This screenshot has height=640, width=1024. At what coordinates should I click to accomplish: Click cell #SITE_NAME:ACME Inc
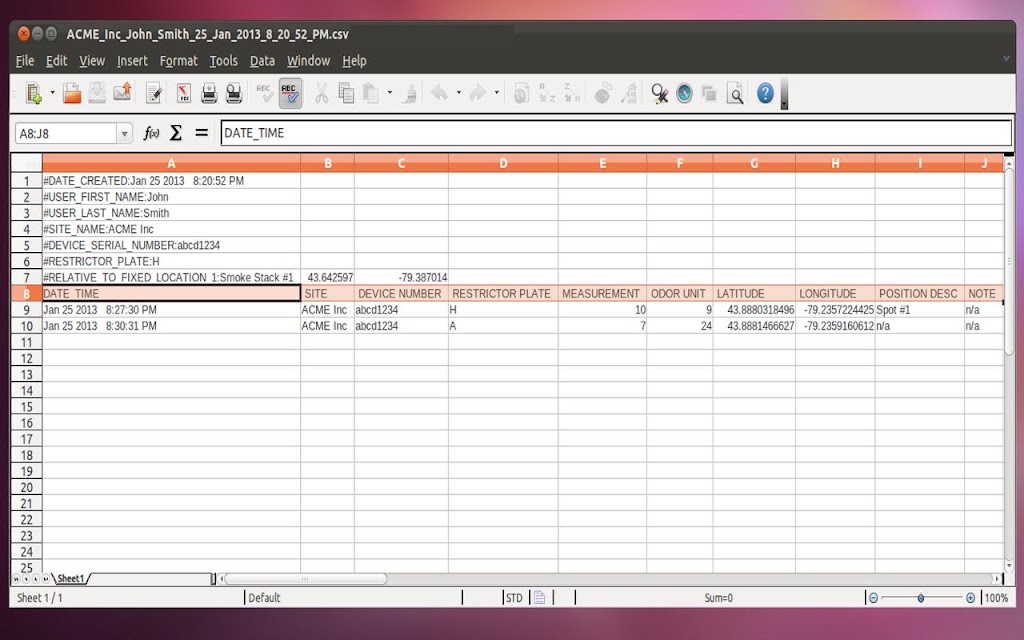point(171,229)
